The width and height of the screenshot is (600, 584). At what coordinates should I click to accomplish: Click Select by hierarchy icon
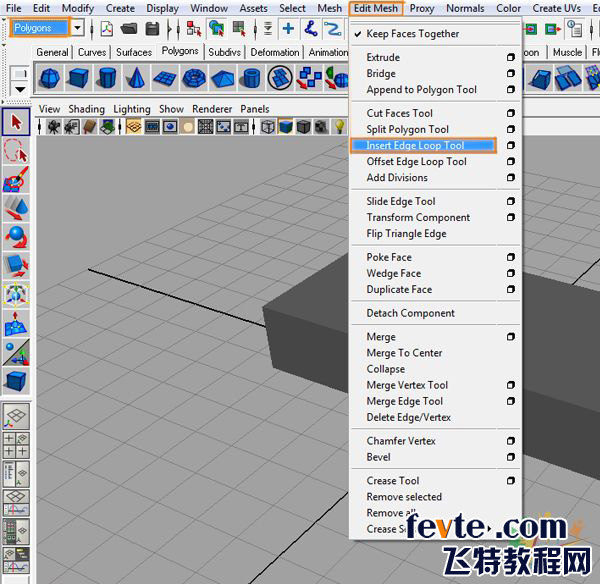(x=194, y=29)
